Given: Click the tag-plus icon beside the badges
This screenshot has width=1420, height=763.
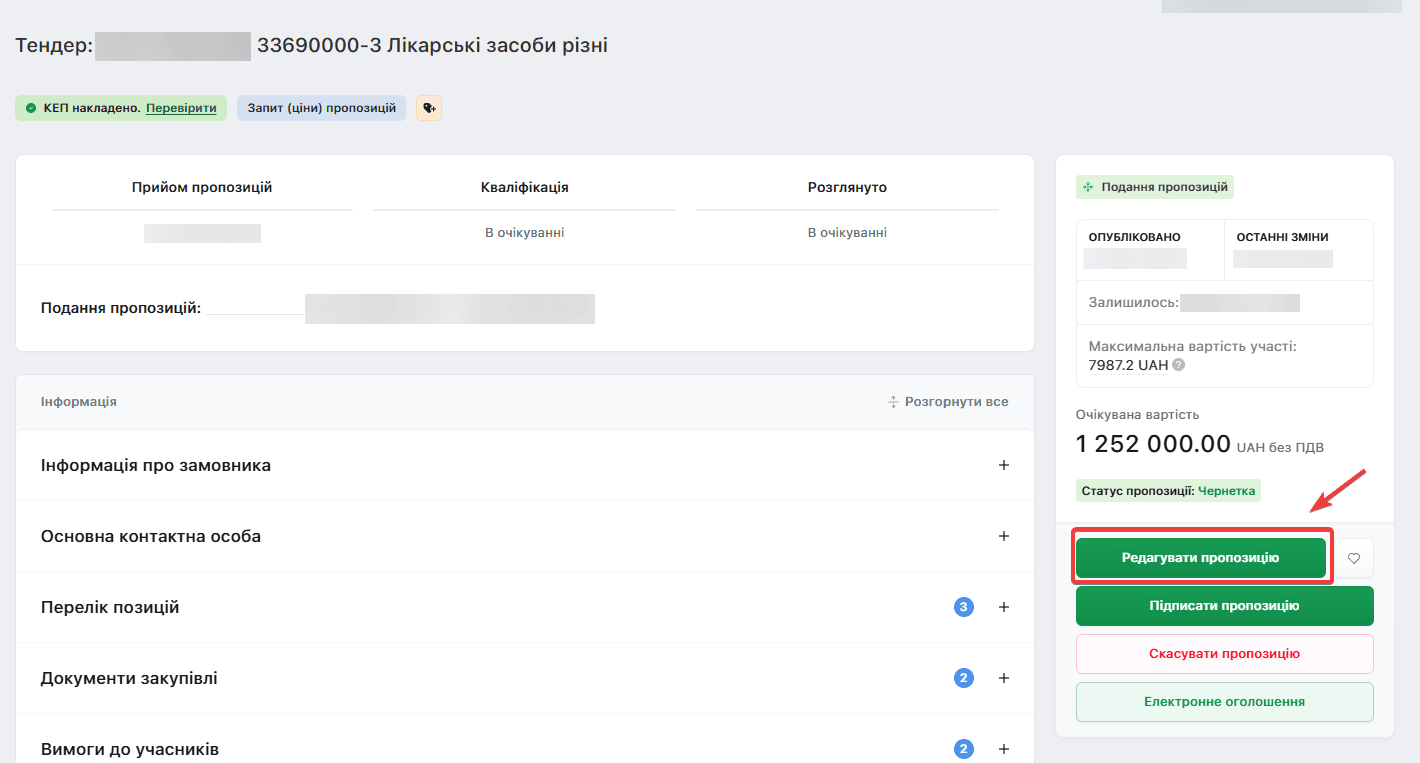Looking at the screenshot, I should [429, 108].
